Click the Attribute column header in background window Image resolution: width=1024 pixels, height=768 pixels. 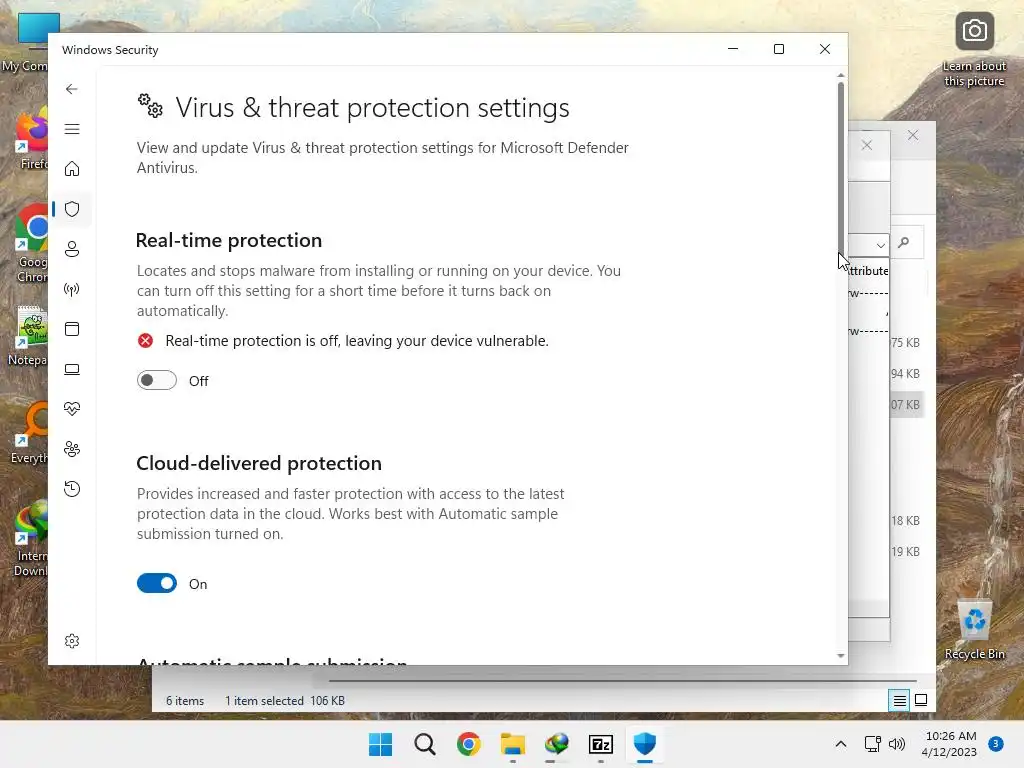click(x=869, y=271)
